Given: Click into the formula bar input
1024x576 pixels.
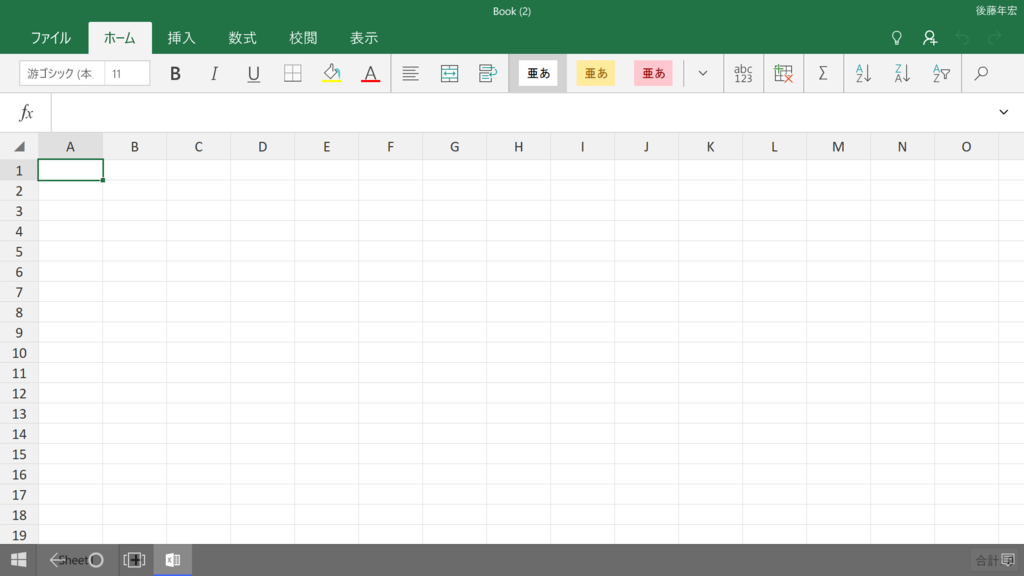Looking at the screenshot, I should tap(517, 112).
